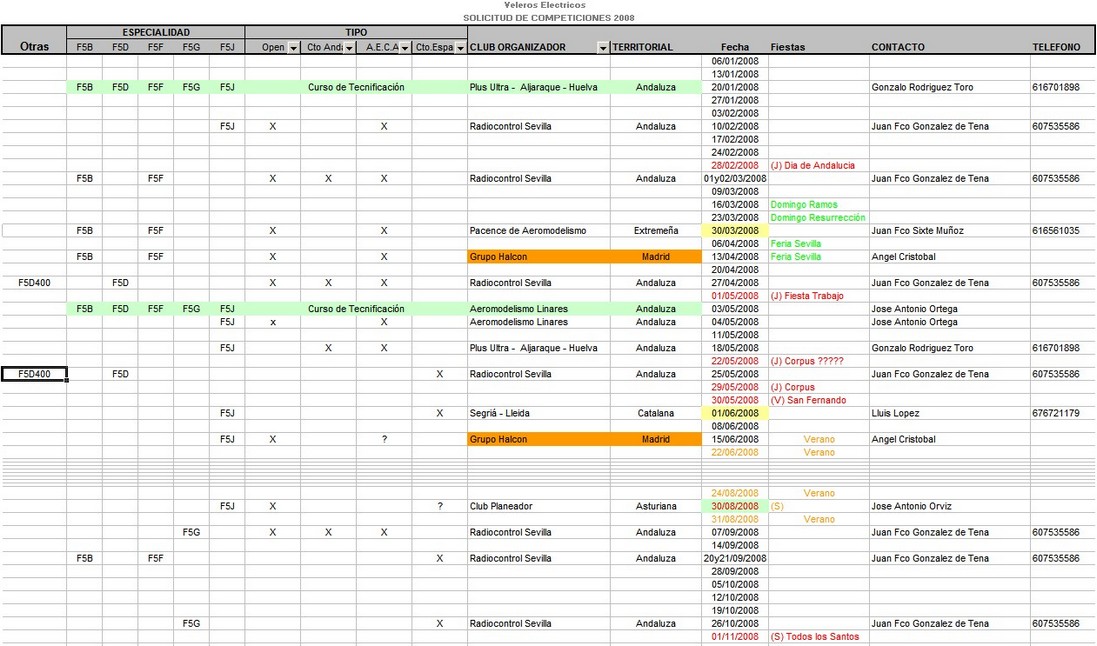Viewport: 1097px width, 646px height.
Task: Select Curso de Tecnificación in the 20/01/2008 row
Action: [x=356, y=87]
